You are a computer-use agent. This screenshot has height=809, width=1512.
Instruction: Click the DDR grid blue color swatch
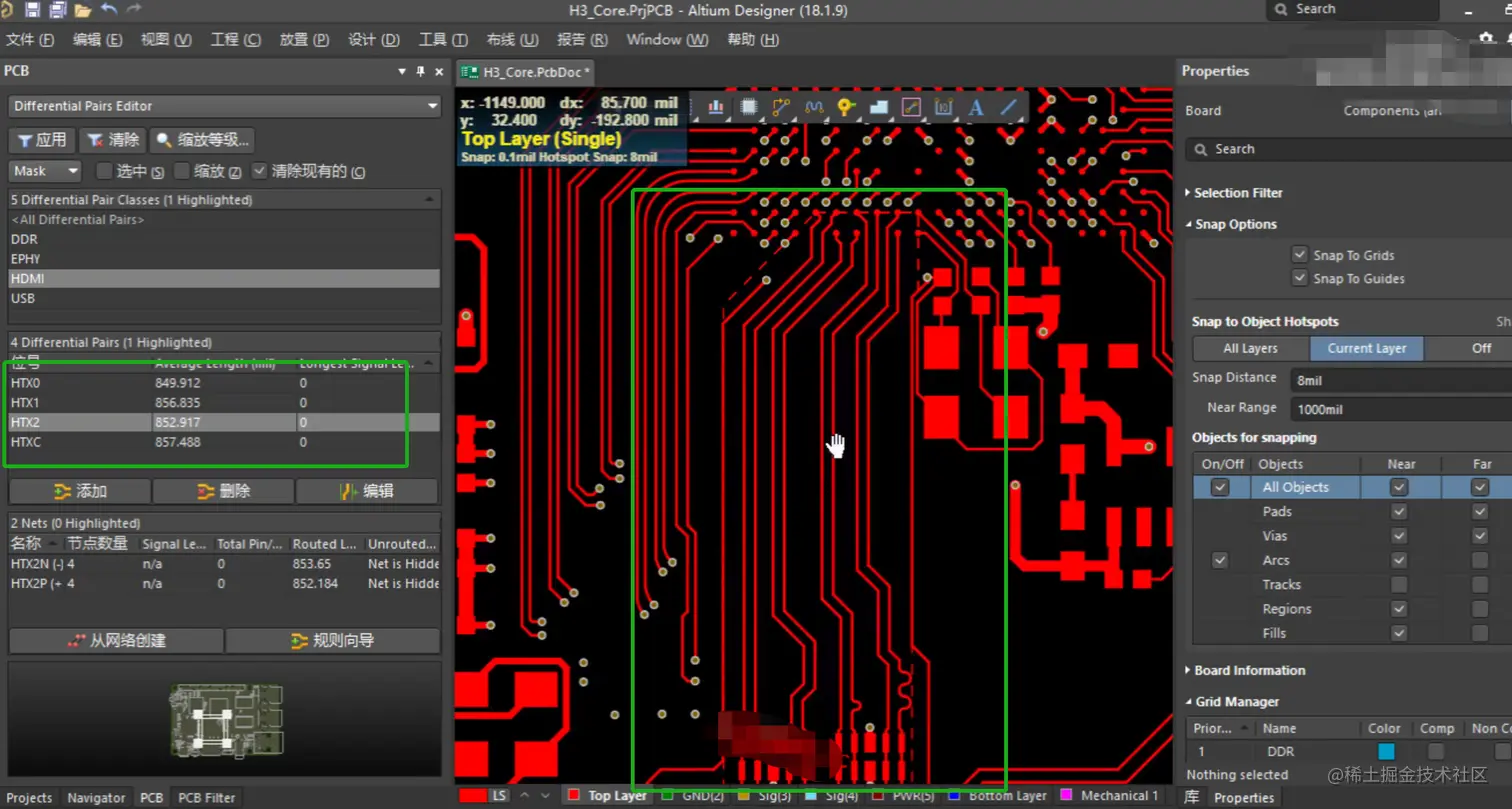(1386, 751)
